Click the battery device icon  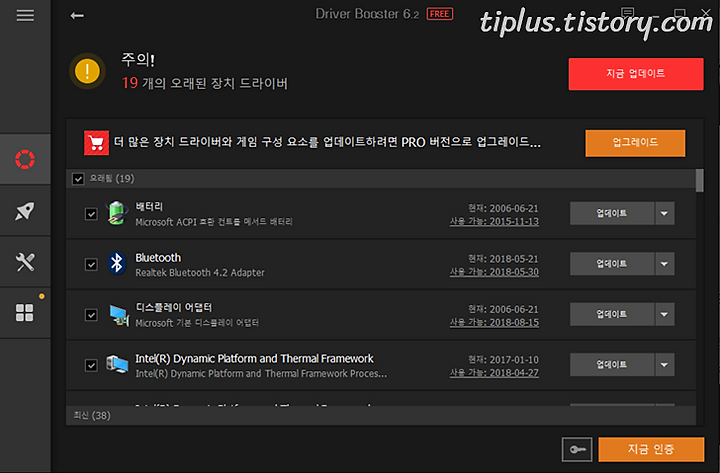point(117,213)
